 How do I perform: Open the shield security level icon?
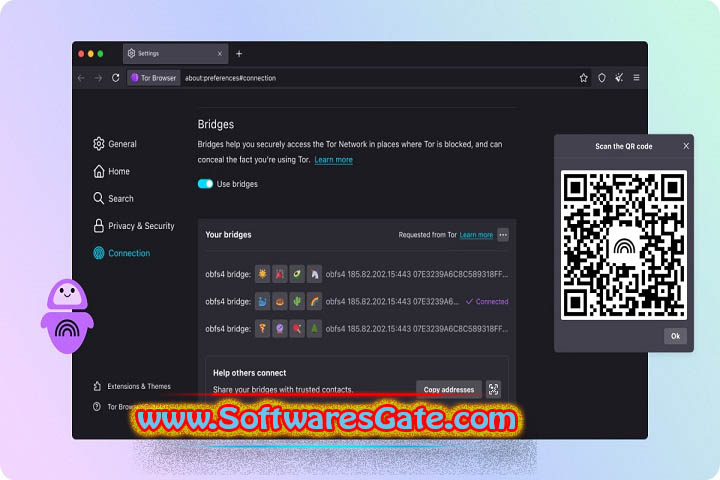pos(602,78)
